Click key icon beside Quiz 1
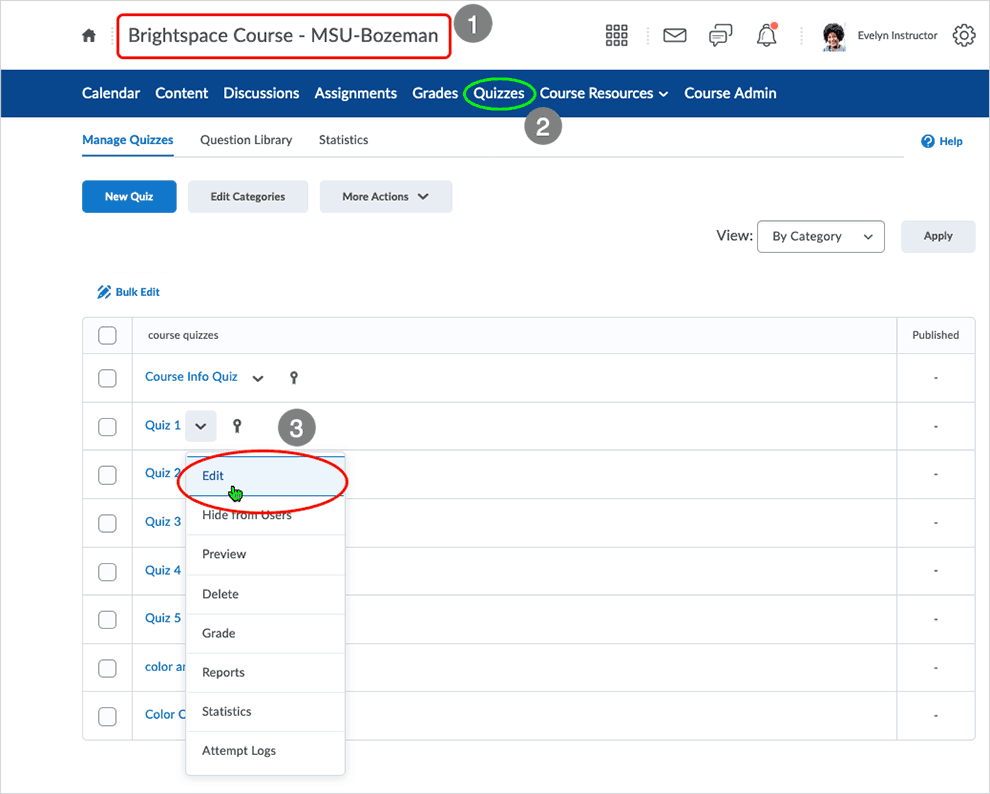Viewport: 990px width, 794px height. coord(237,426)
